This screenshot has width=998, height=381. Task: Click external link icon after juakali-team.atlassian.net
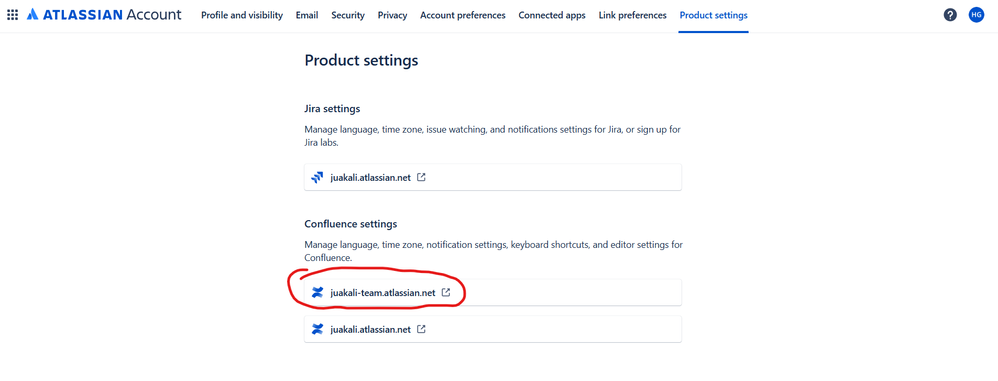[x=446, y=293]
